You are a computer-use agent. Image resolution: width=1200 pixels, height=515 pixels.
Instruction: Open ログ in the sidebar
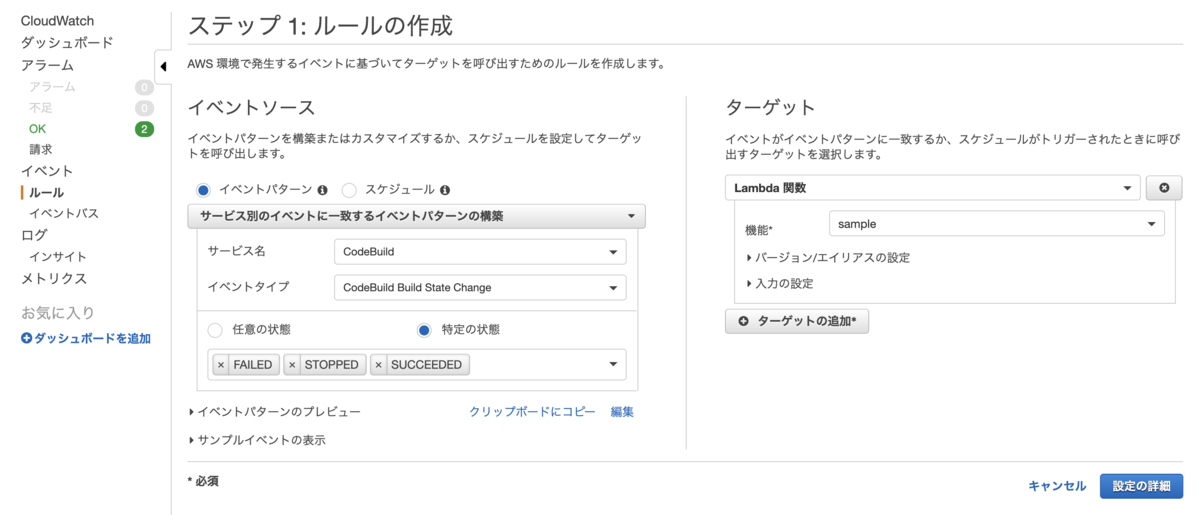tap(34, 235)
